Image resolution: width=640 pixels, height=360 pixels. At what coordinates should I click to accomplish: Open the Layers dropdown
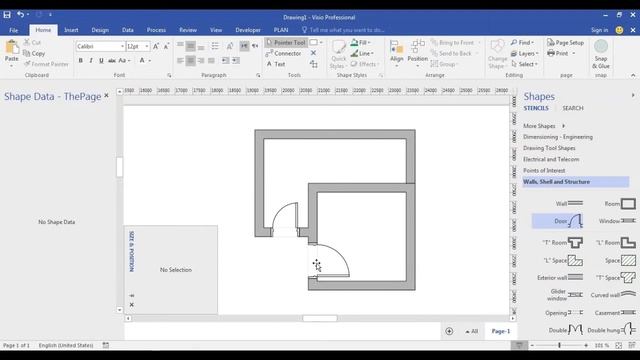pyautogui.click(x=524, y=53)
